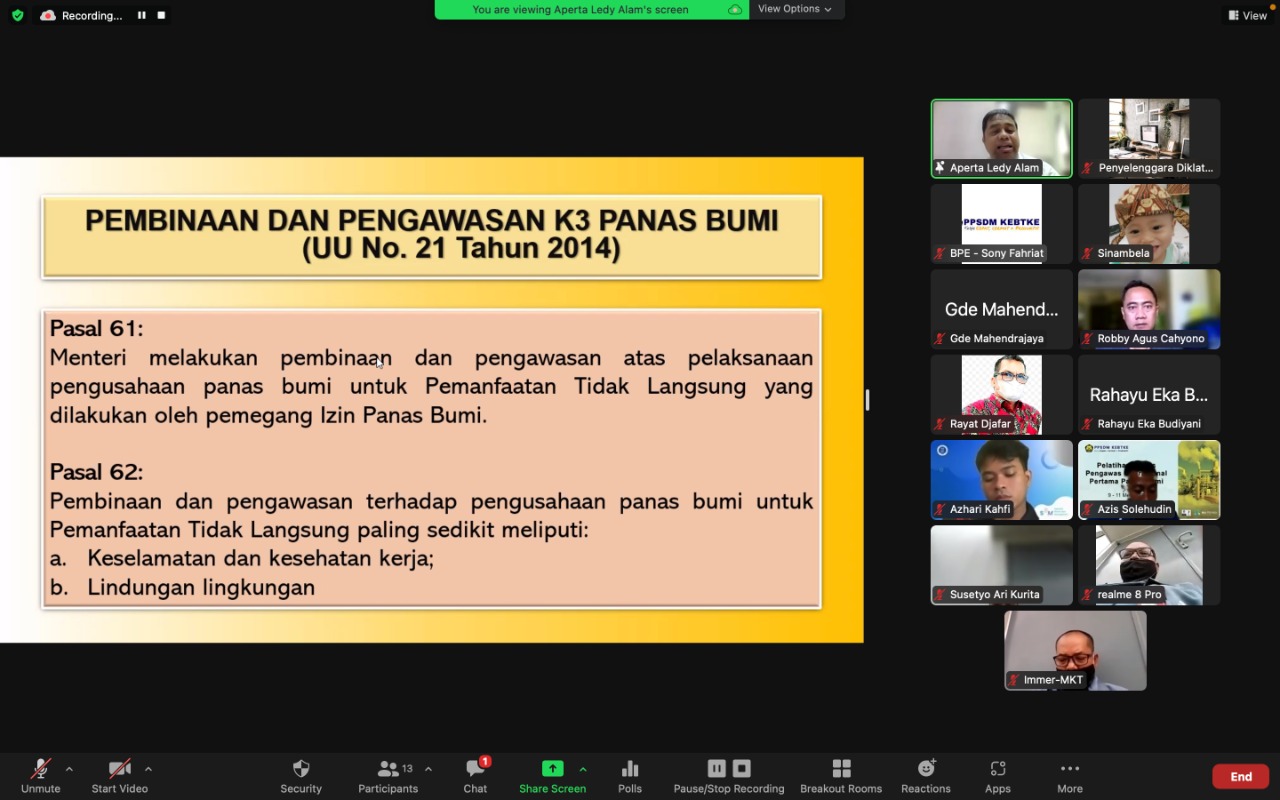The image size is (1280, 800).
Task: Unmute the microphone
Action: [x=40, y=775]
